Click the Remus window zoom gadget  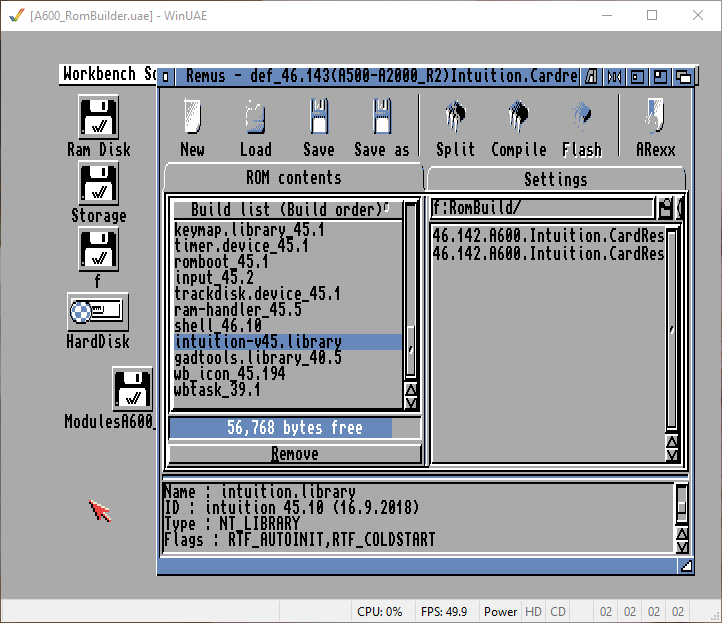pos(660,76)
